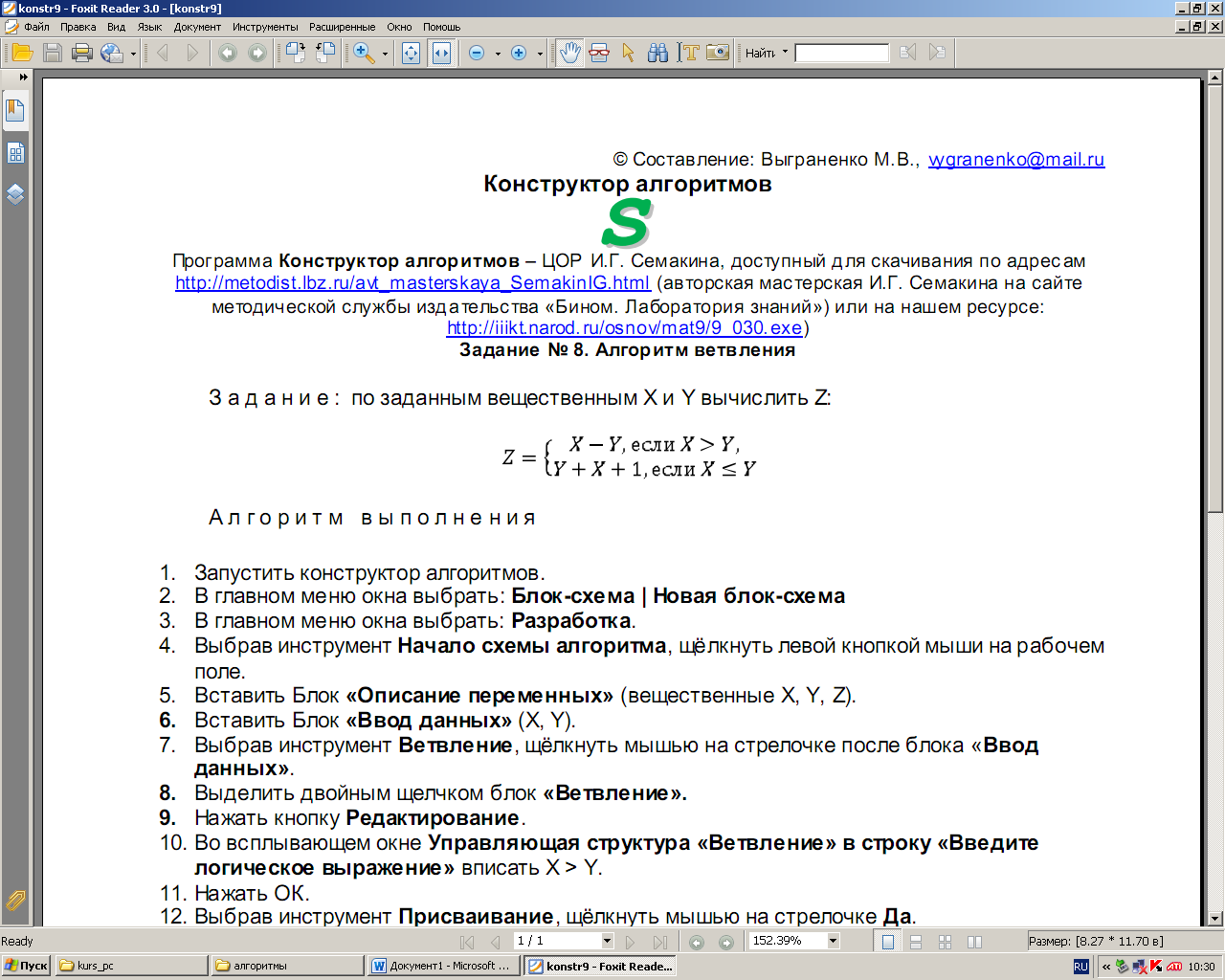The width and height of the screenshot is (1225, 980).
Task: Open the page number 1 / 1 dropdown
Action: coord(607,942)
